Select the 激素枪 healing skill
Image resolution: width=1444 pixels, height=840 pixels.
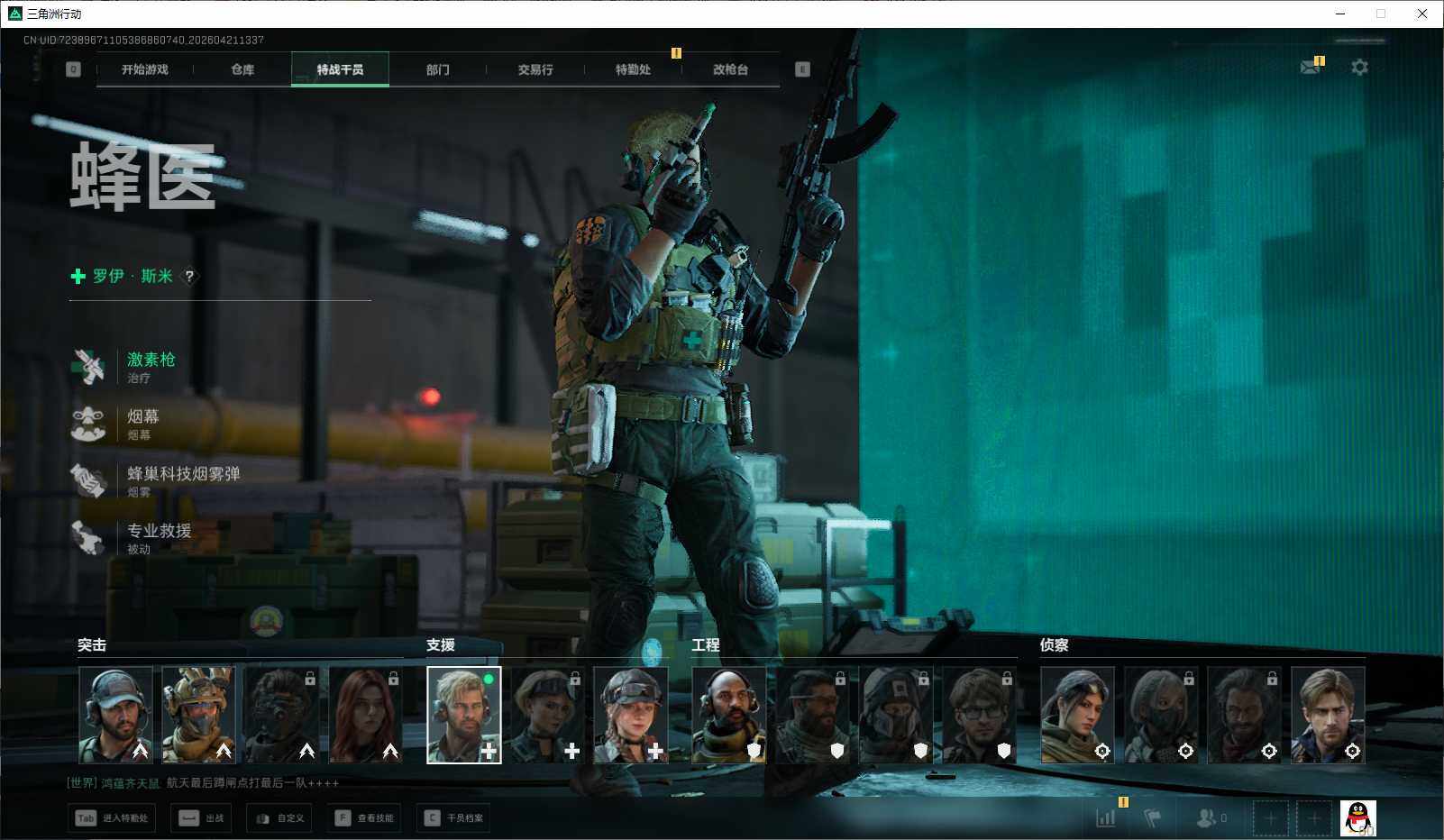89,367
